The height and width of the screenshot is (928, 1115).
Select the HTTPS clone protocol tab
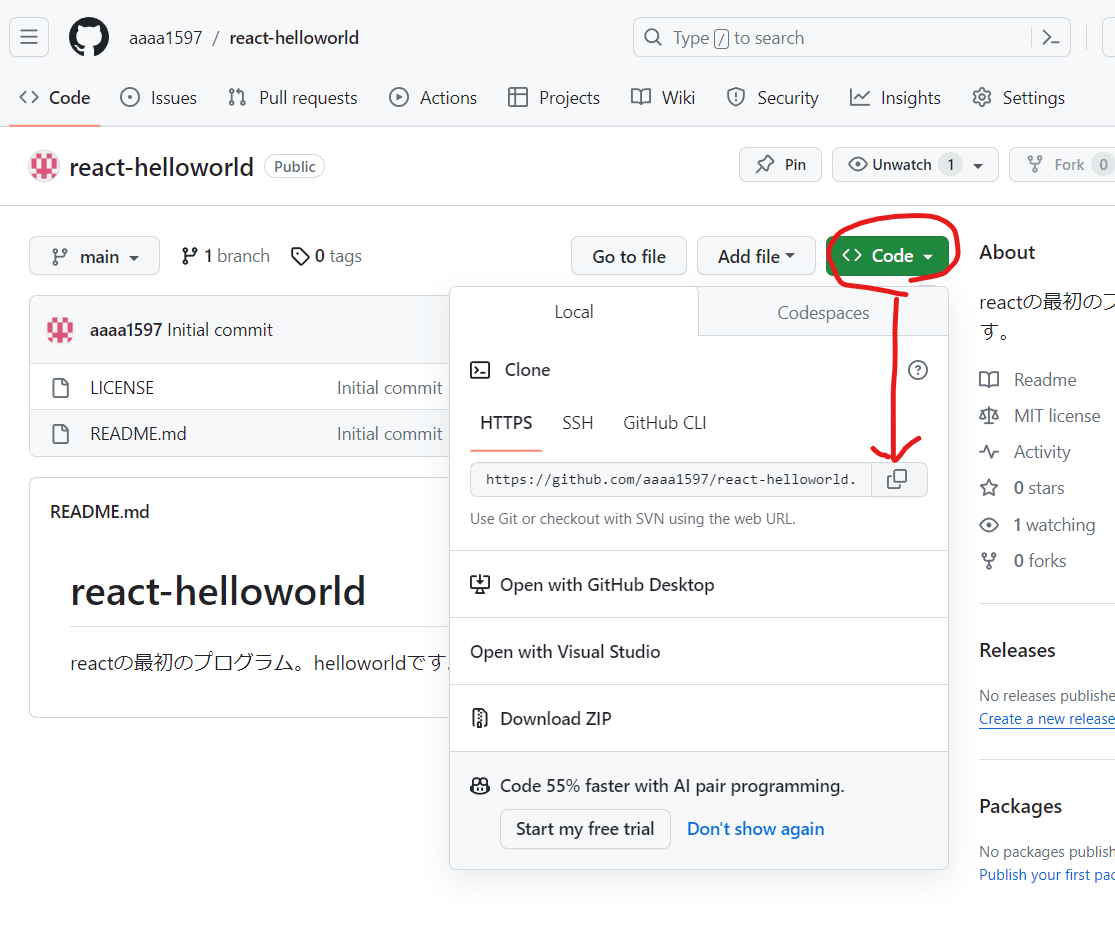(506, 423)
